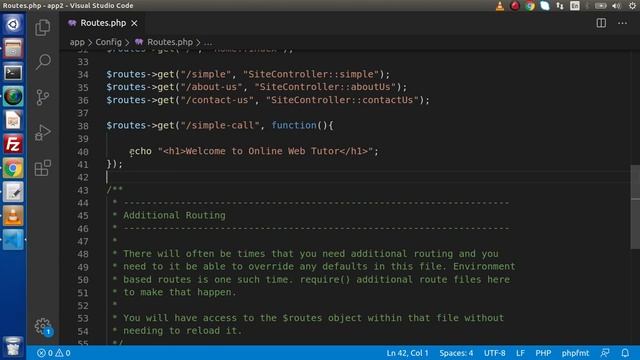This screenshot has height=360, width=640.
Task: Open the editor More Actions menu
Action: point(622,23)
